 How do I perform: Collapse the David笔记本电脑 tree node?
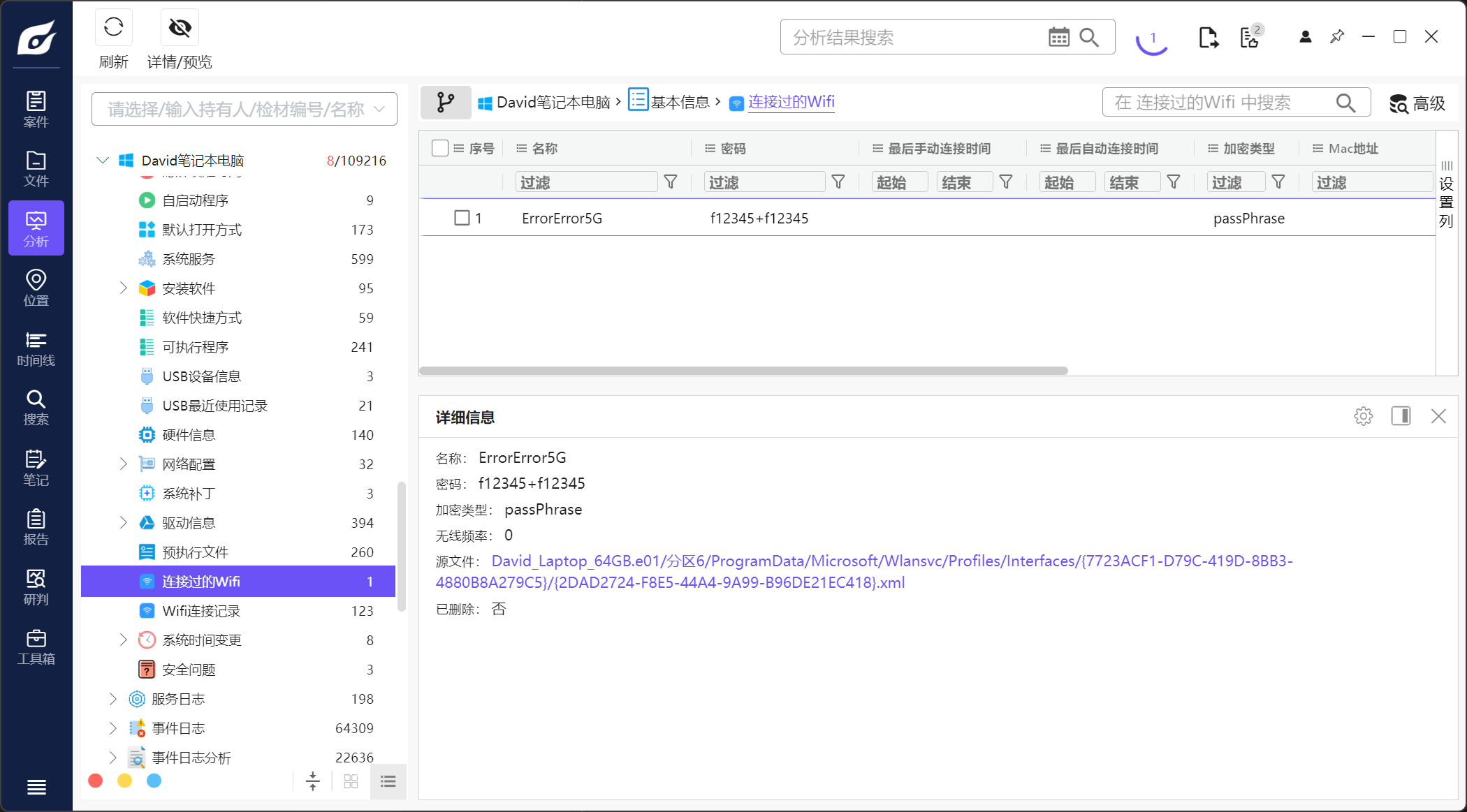point(103,161)
